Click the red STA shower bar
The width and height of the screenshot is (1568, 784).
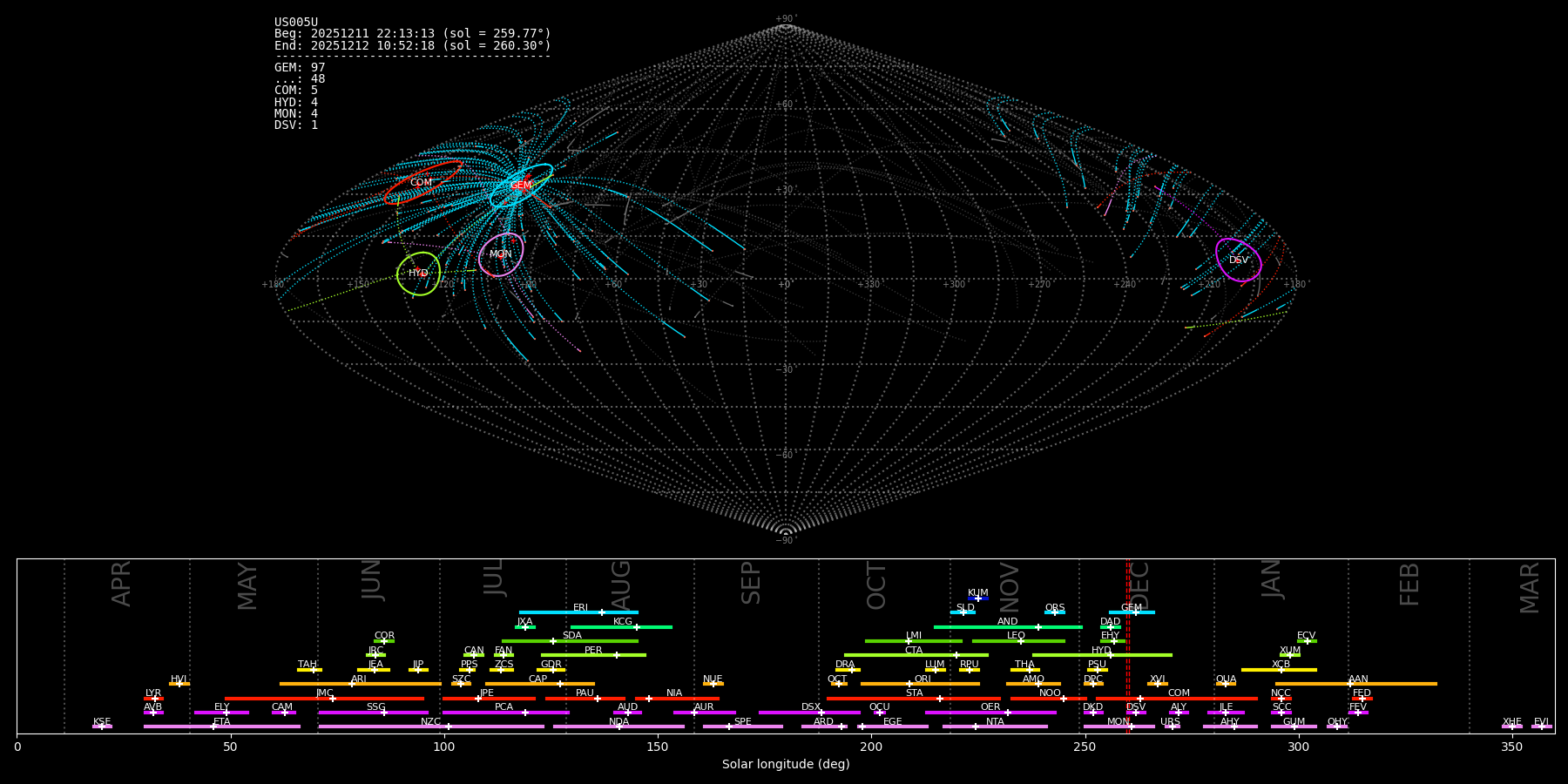pyautogui.click(x=914, y=699)
